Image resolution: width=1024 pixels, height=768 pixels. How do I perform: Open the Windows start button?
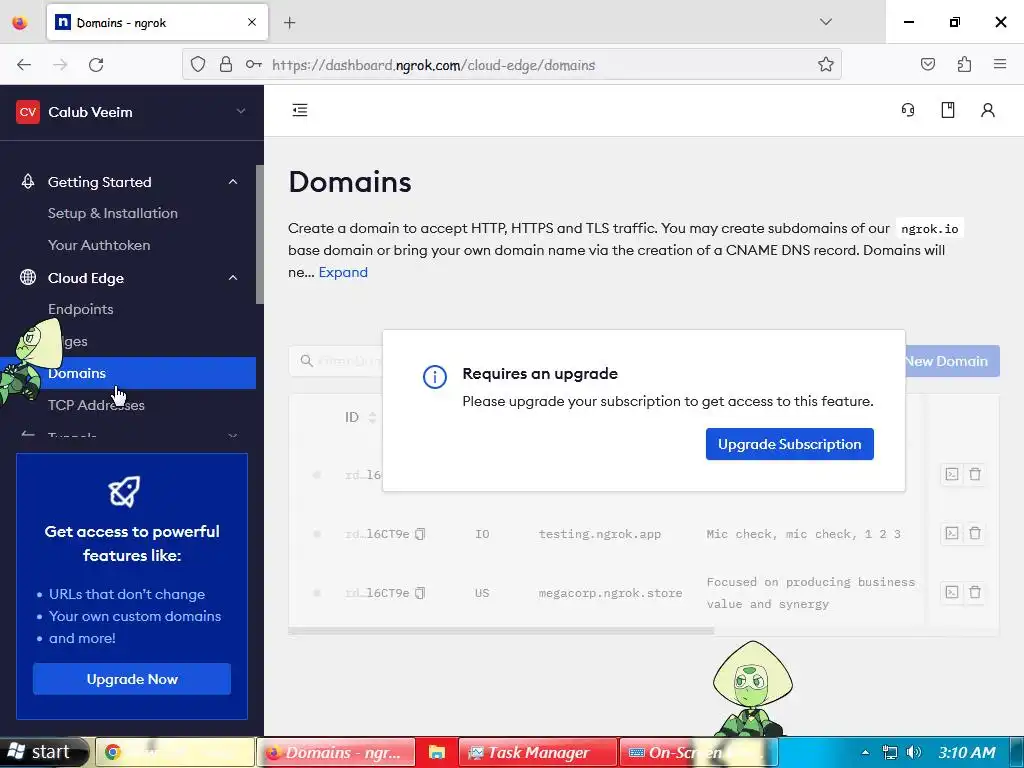pyautogui.click(x=44, y=752)
